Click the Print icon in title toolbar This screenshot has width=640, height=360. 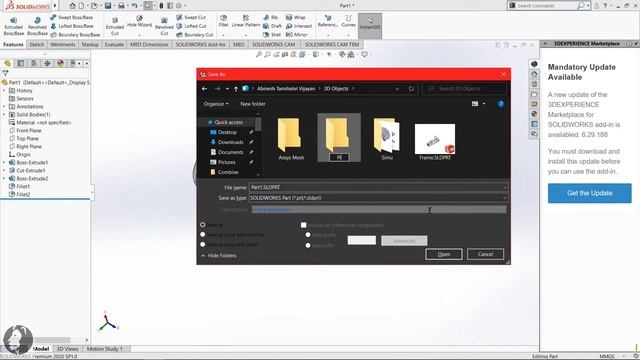(x=121, y=6)
